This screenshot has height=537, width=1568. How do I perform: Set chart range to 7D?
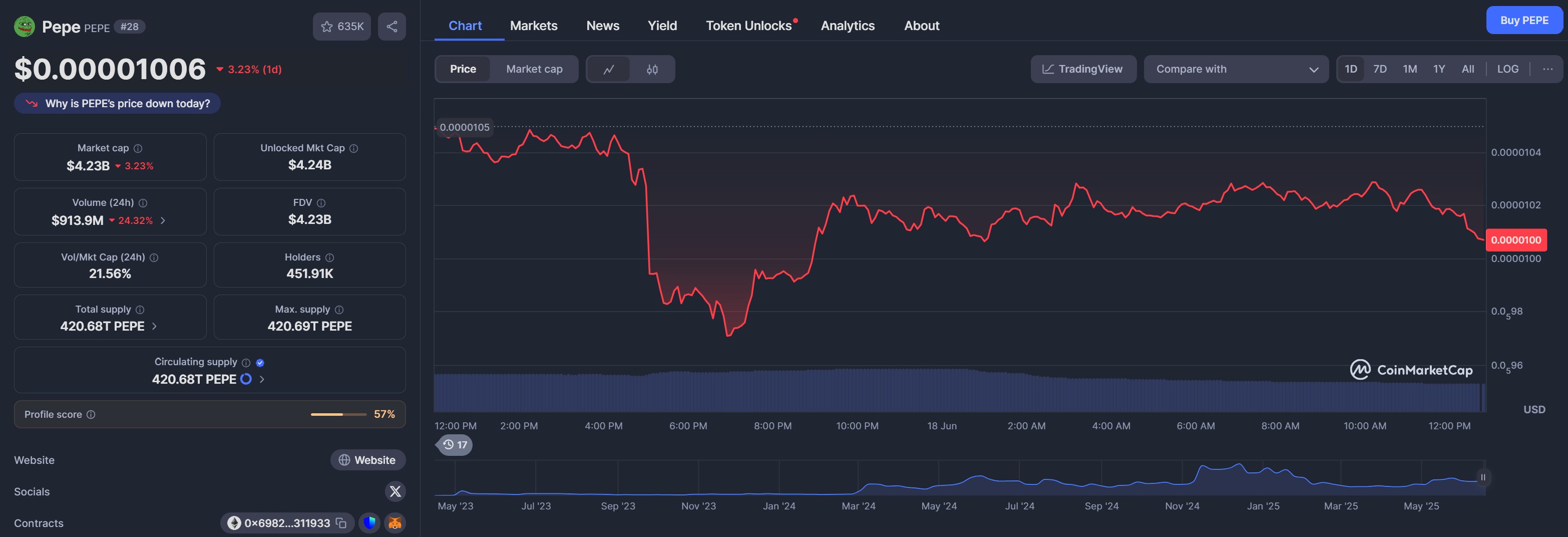coord(1380,69)
